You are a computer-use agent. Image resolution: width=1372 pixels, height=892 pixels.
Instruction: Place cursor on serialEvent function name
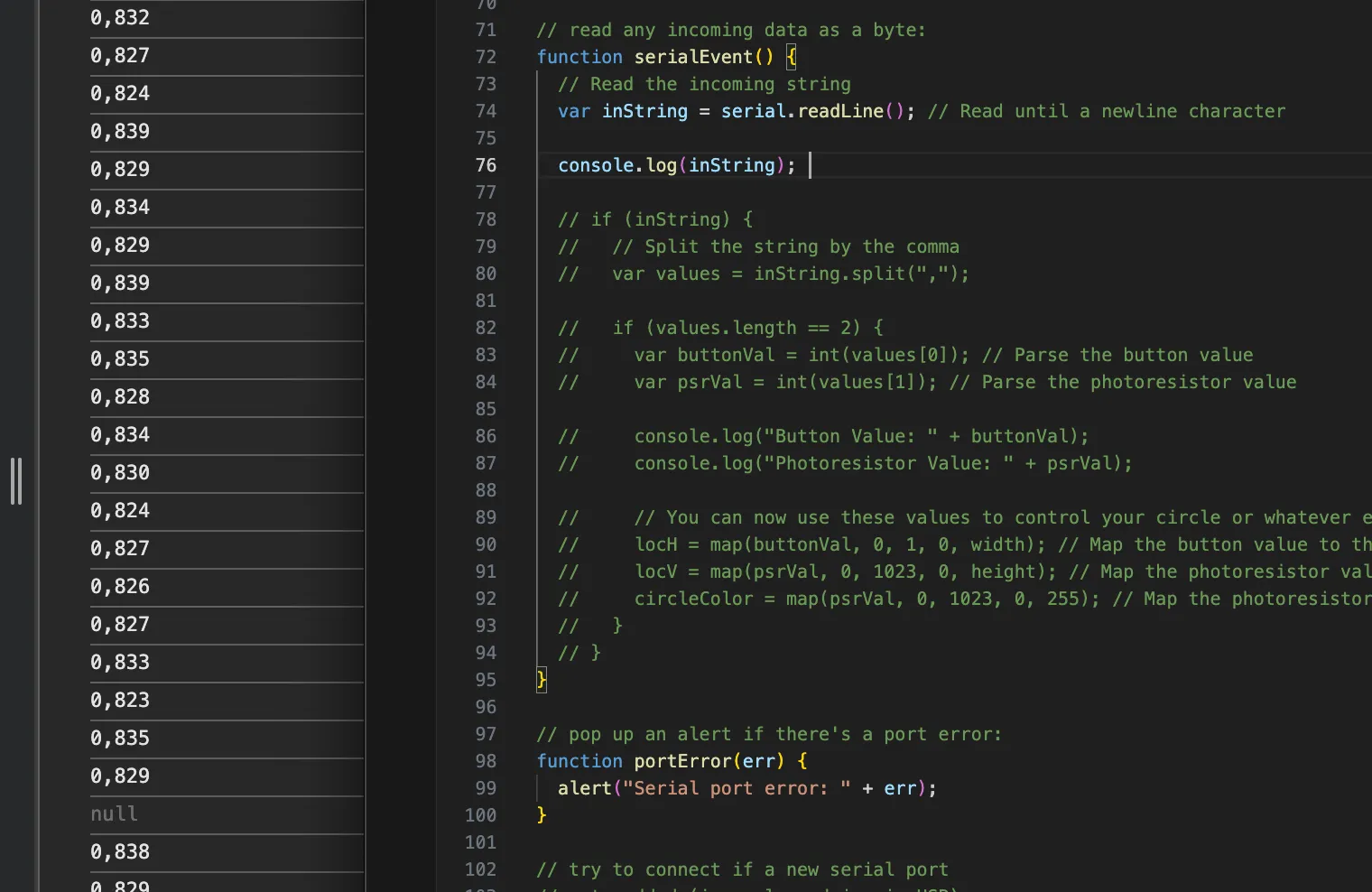(692, 57)
